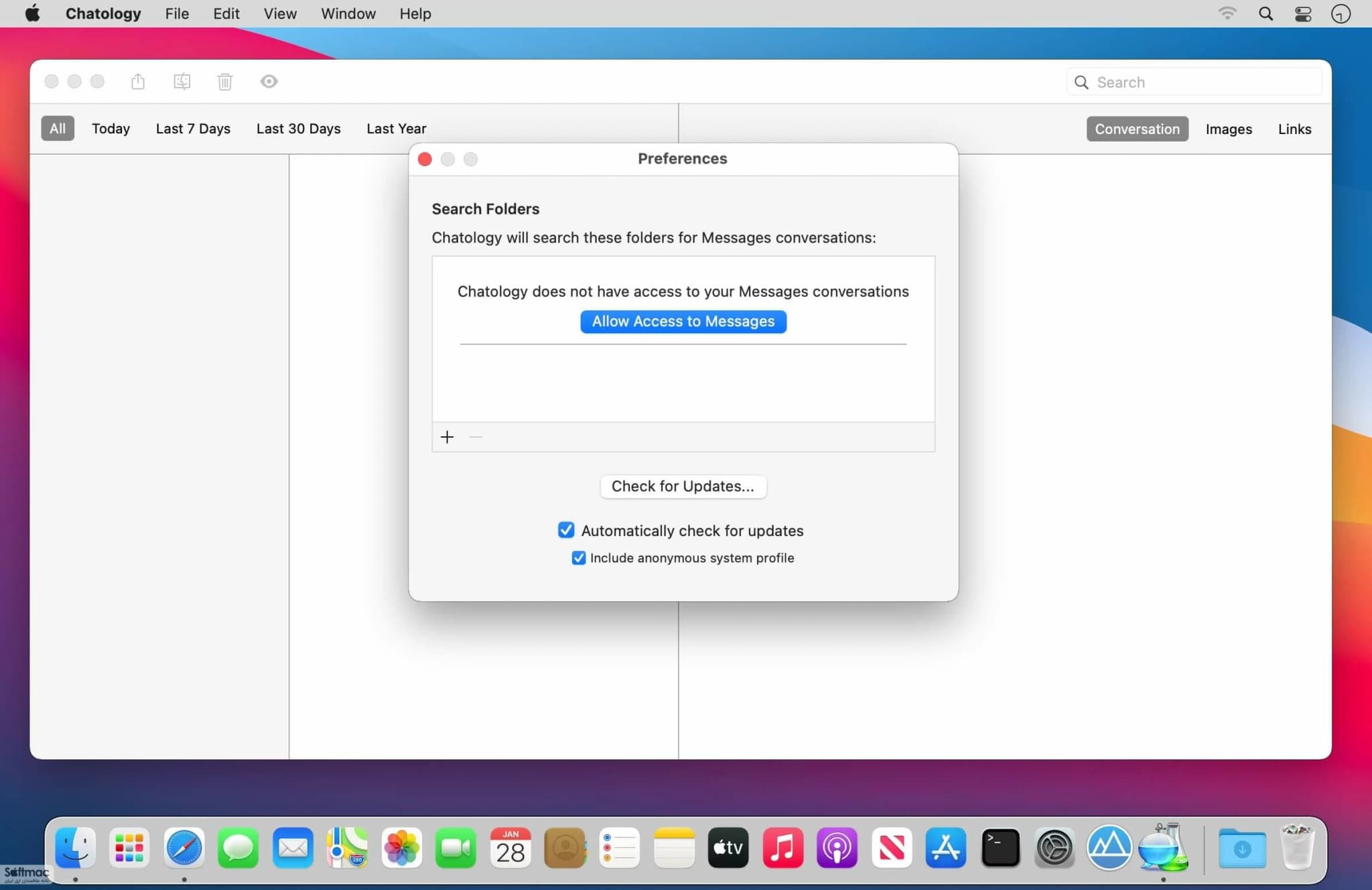Switch to the Links tab

pyautogui.click(x=1294, y=129)
